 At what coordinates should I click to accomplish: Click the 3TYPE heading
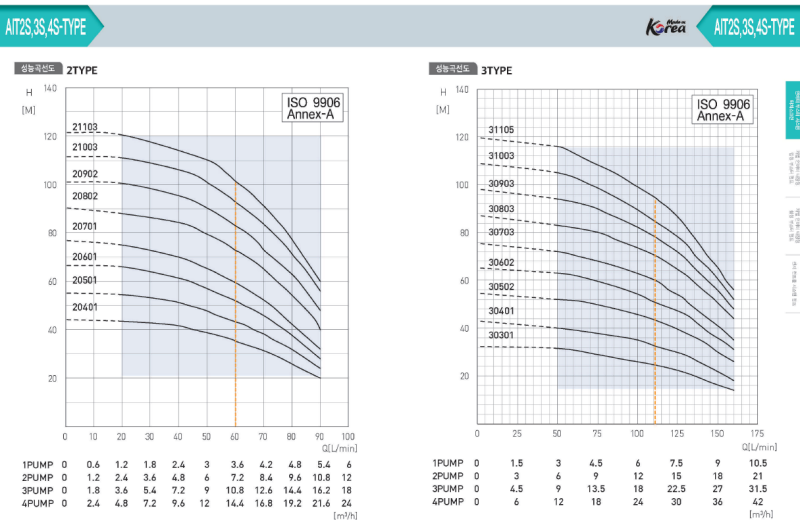coord(496,70)
